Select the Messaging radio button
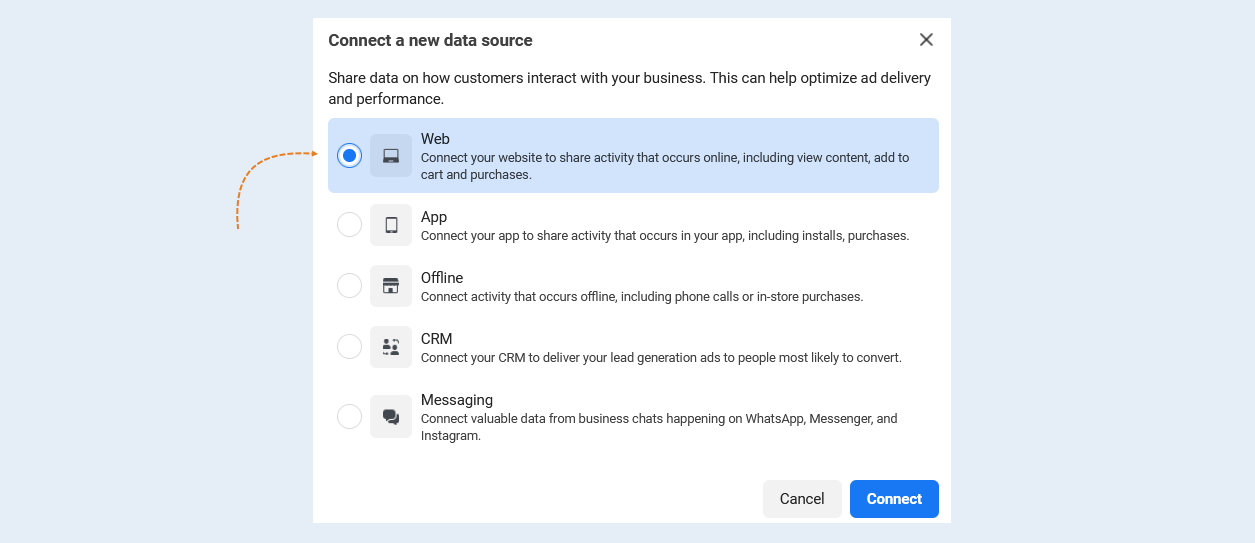Viewport: 1255px width, 543px height. [349, 416]
